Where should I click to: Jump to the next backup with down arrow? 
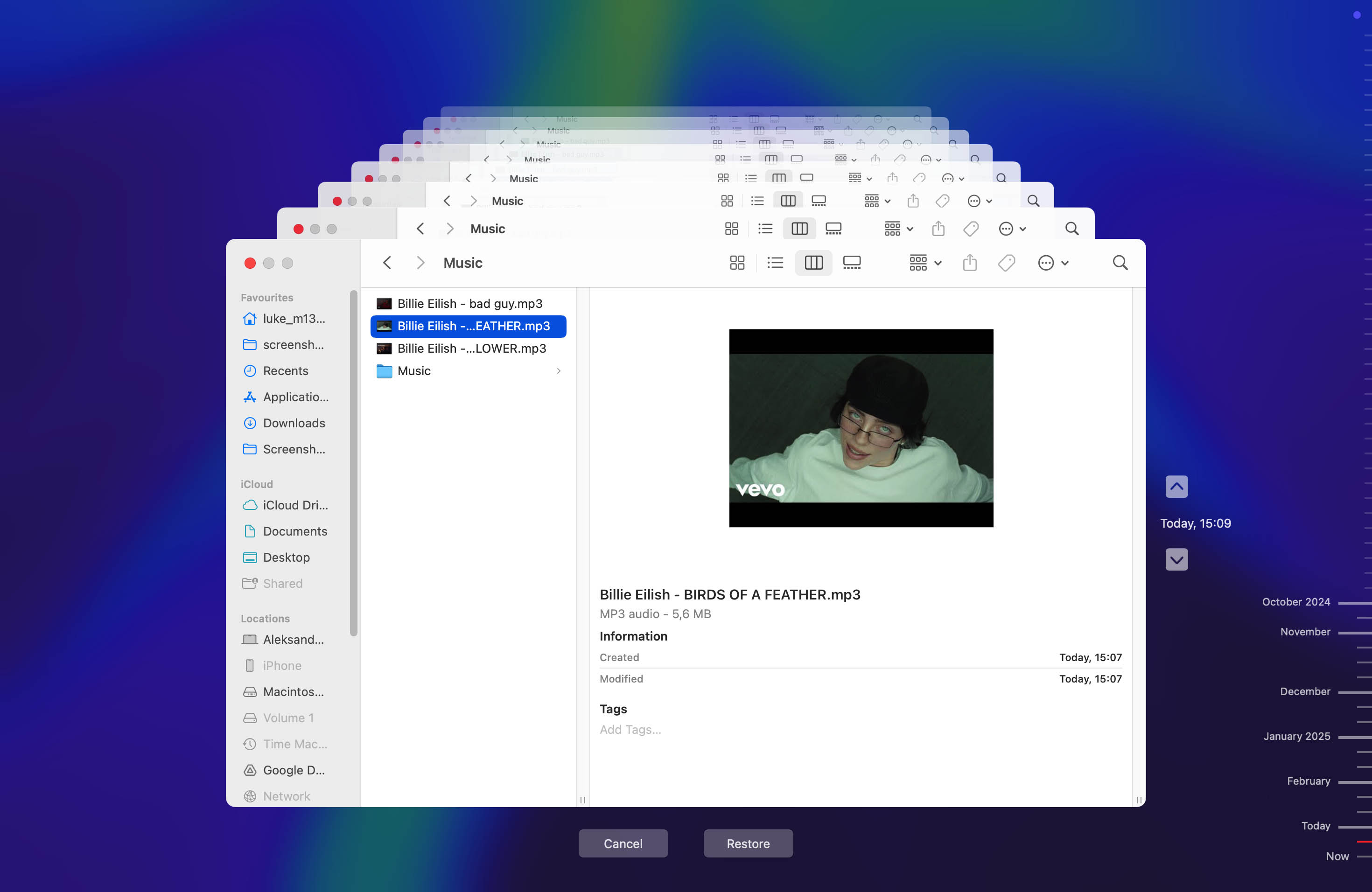pyautogui.click(x=1176, y=559)
